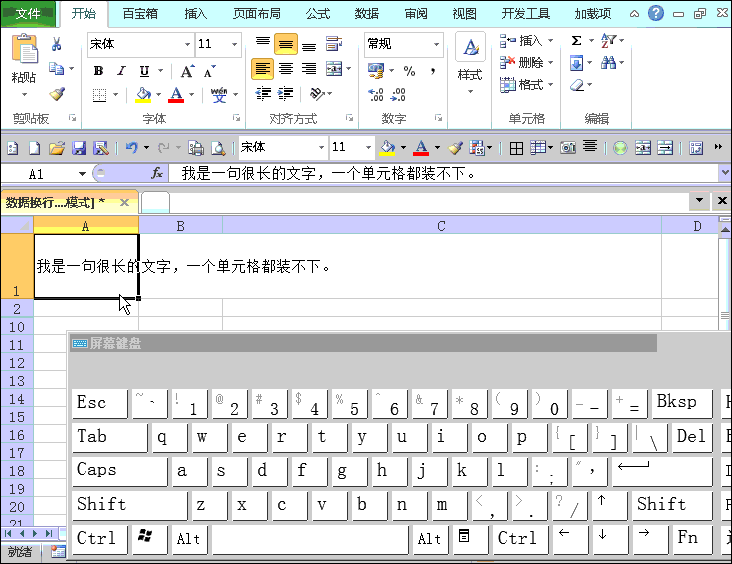Open Find and Select binoculars
732x564 pixels.
point(608,63)
